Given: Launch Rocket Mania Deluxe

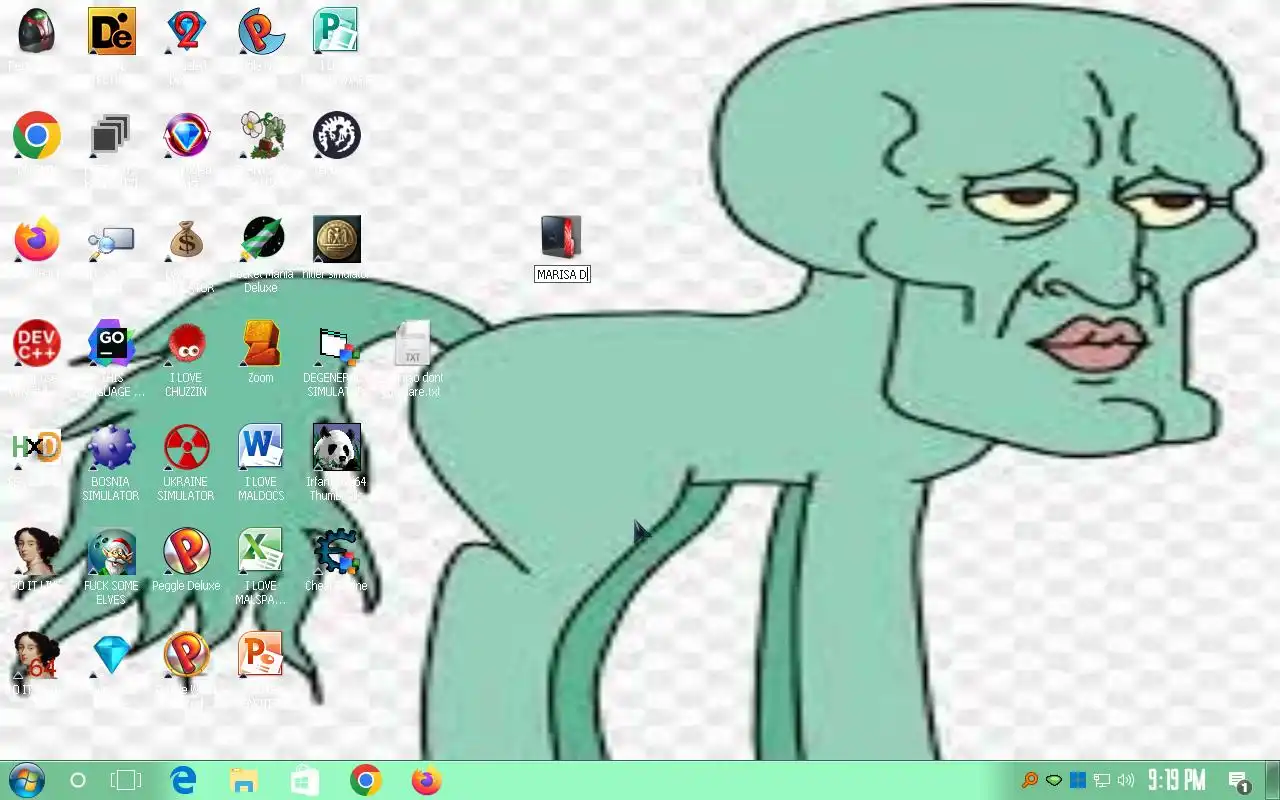Looking at the screenshot, I should pyautogui.click(x=261, y=239).
